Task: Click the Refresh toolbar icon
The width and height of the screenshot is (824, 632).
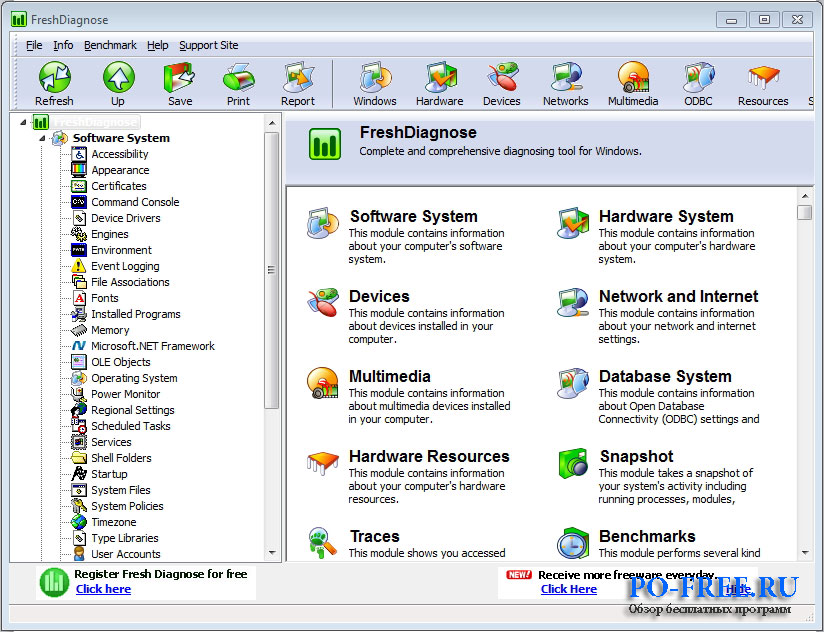Action: [54, 77]
